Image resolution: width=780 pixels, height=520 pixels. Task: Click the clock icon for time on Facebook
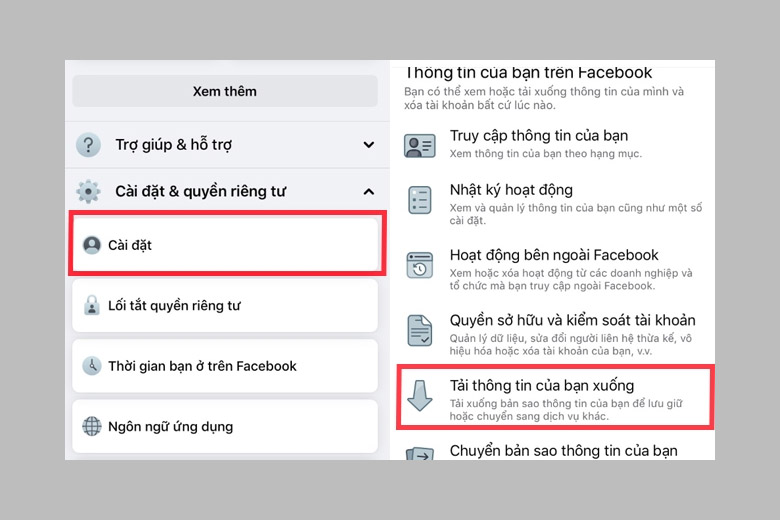92,366
